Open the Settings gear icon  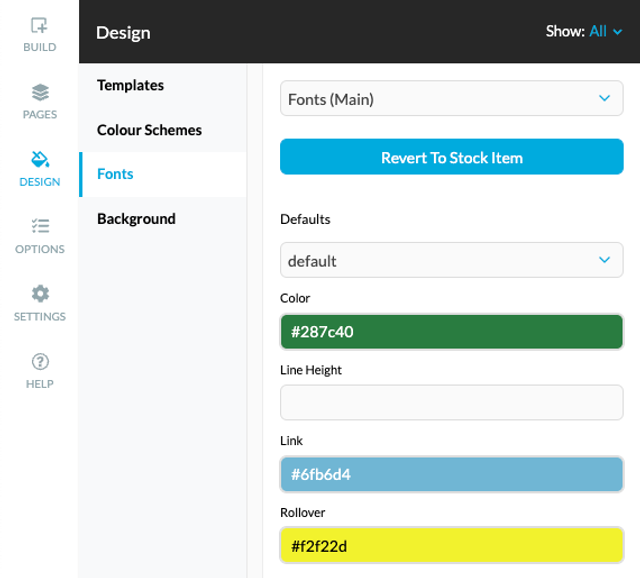click(x=40, y=293)
